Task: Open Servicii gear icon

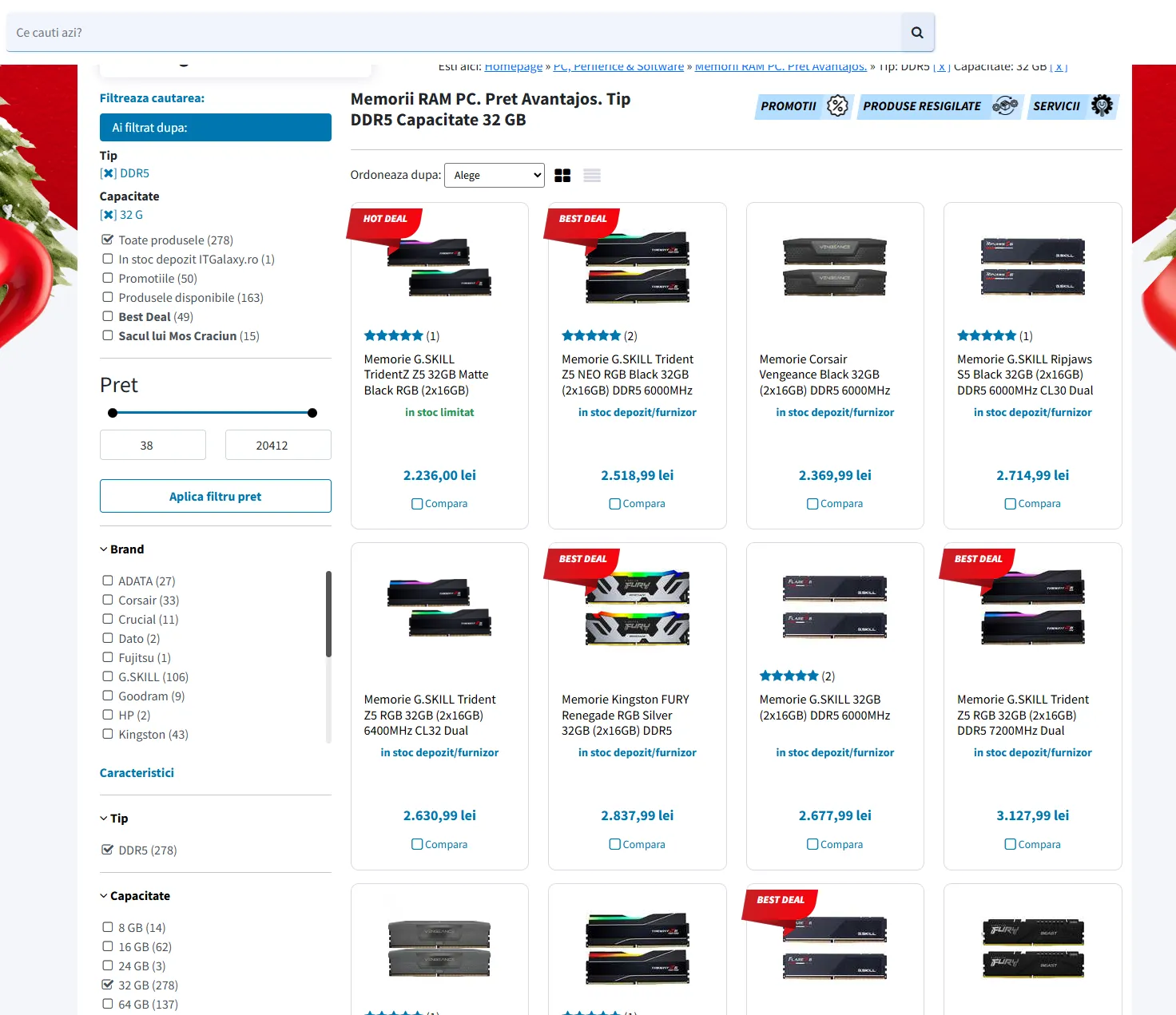Action: [1102, 105]
